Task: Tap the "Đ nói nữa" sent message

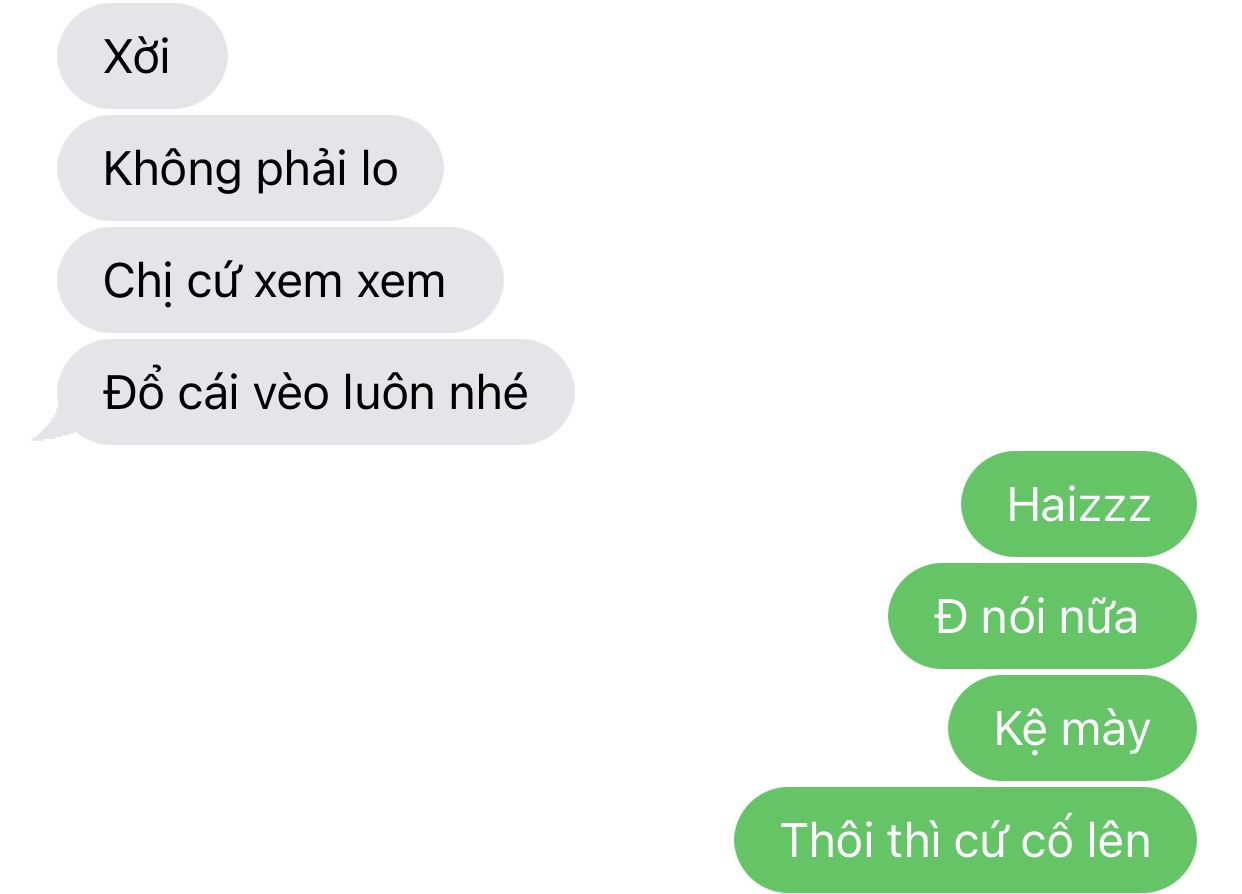Action: coord(1042,617)
